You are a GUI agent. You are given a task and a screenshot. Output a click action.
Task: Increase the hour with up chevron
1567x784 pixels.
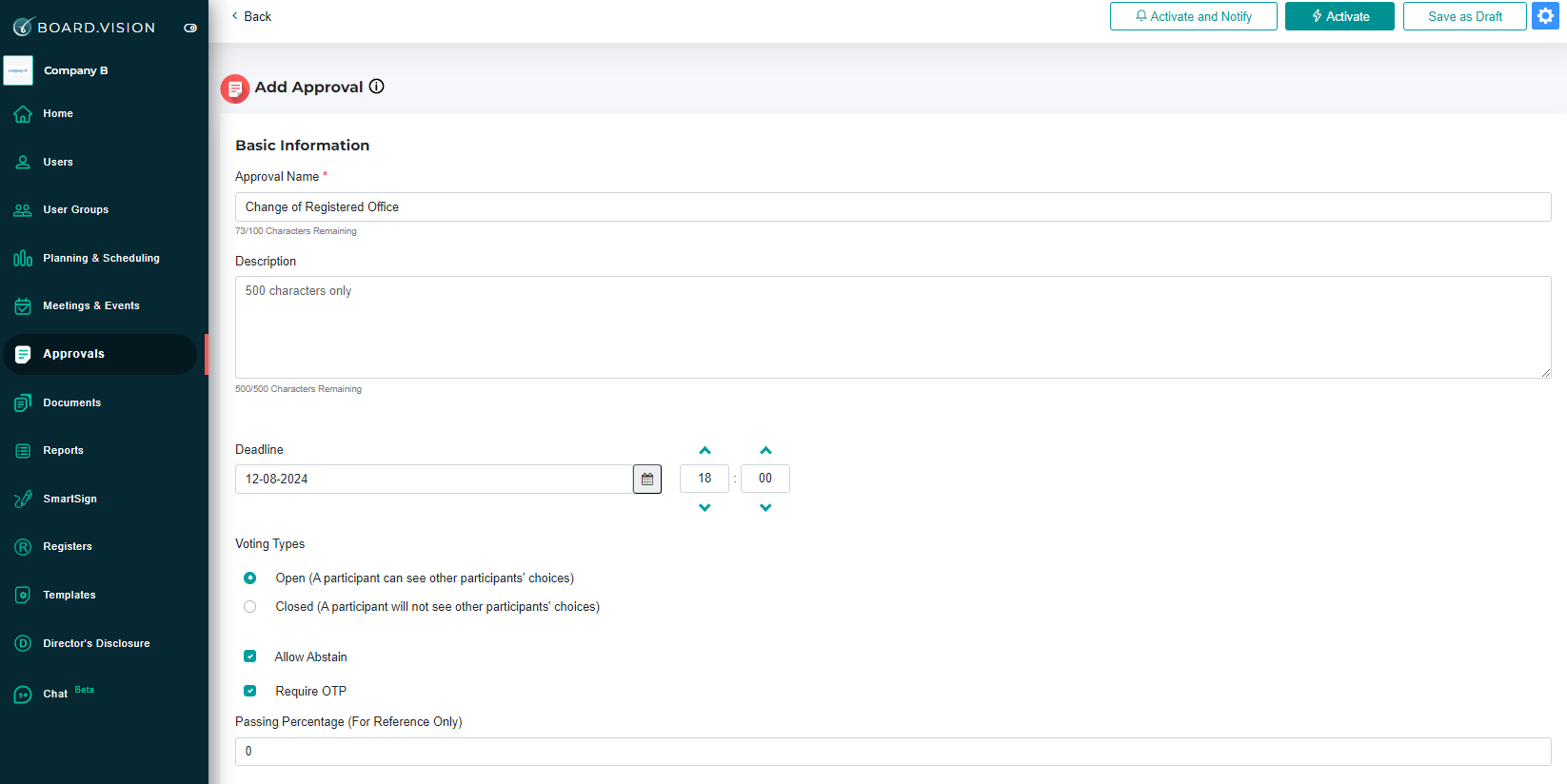click(704, 450)
